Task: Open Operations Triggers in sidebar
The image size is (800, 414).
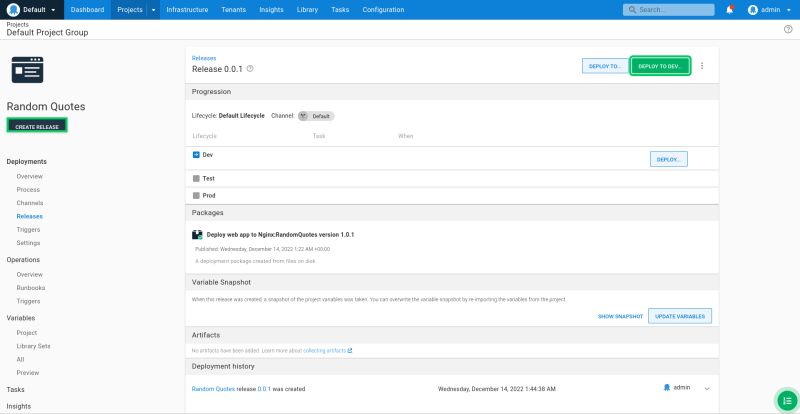Action: 28,301
